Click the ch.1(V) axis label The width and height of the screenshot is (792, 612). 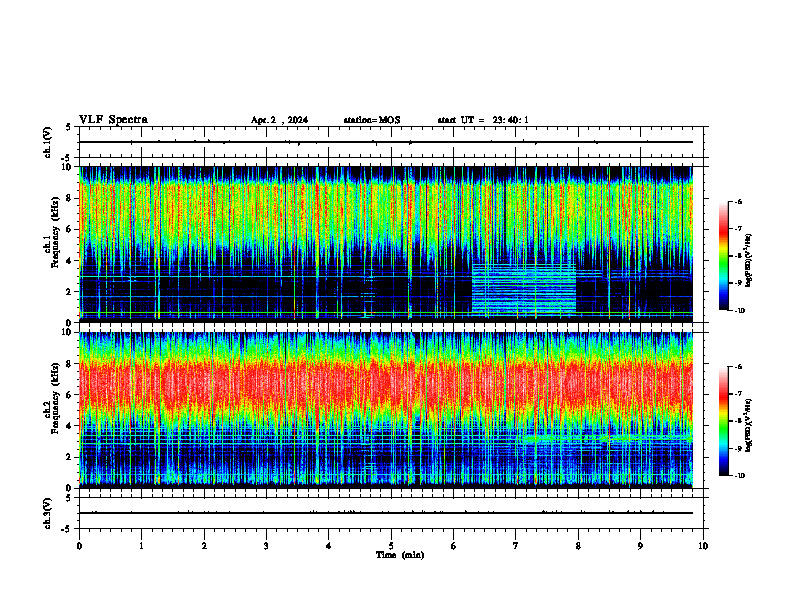(48, 142)
